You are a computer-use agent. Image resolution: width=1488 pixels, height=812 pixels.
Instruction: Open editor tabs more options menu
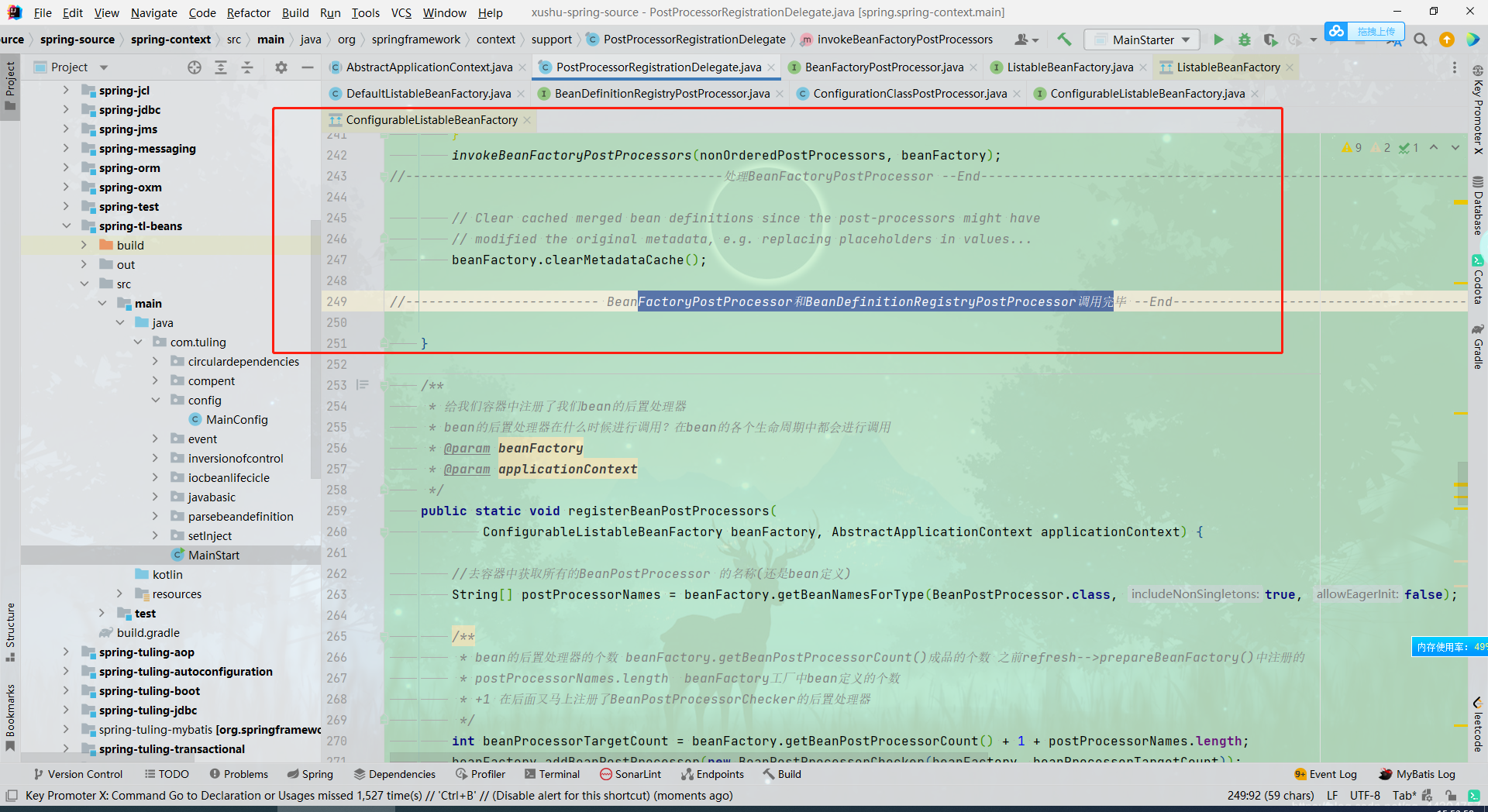pyautogui.click(x=1455, y=67)
